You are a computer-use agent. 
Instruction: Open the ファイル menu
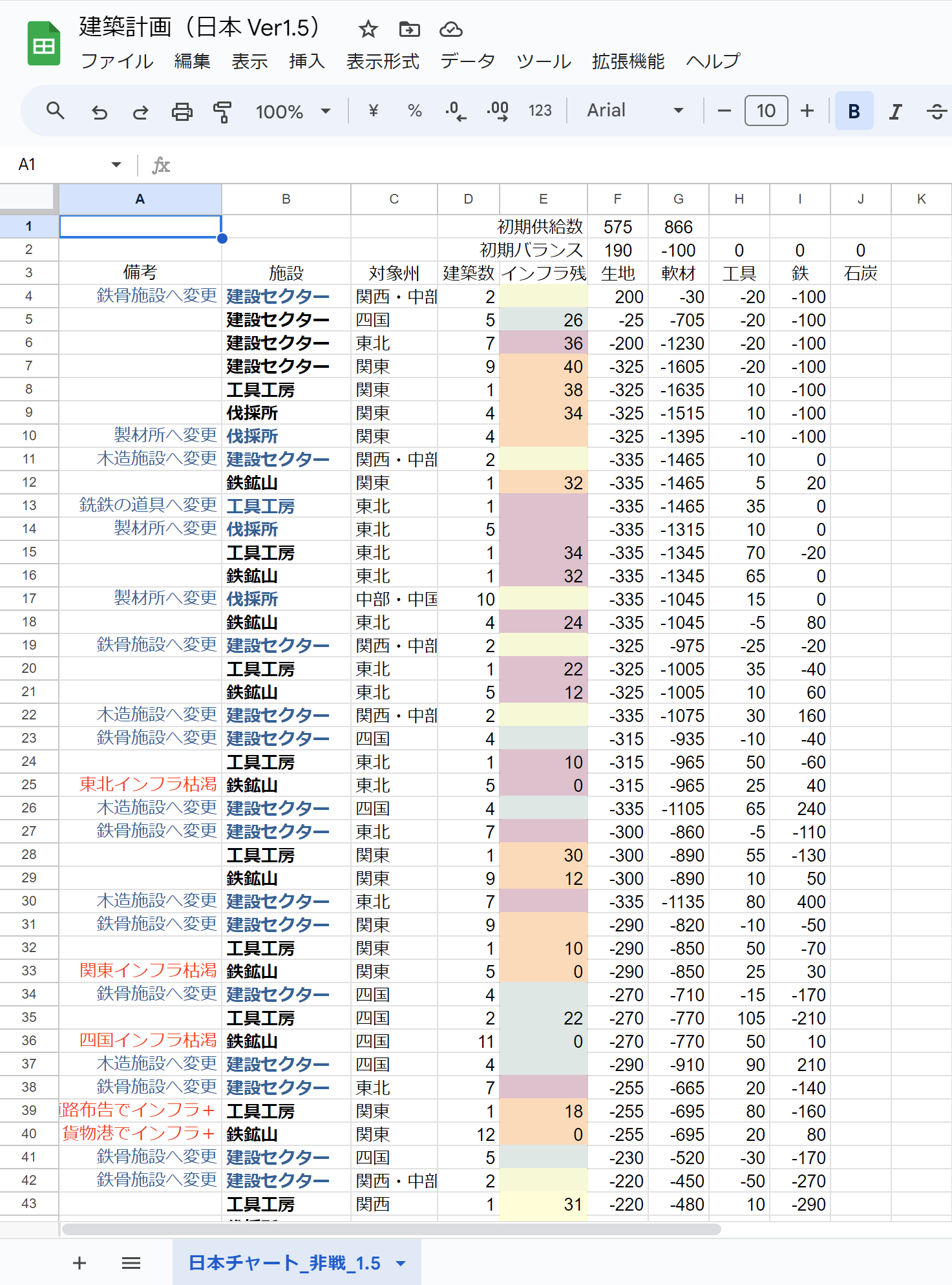tap(117, 61)
